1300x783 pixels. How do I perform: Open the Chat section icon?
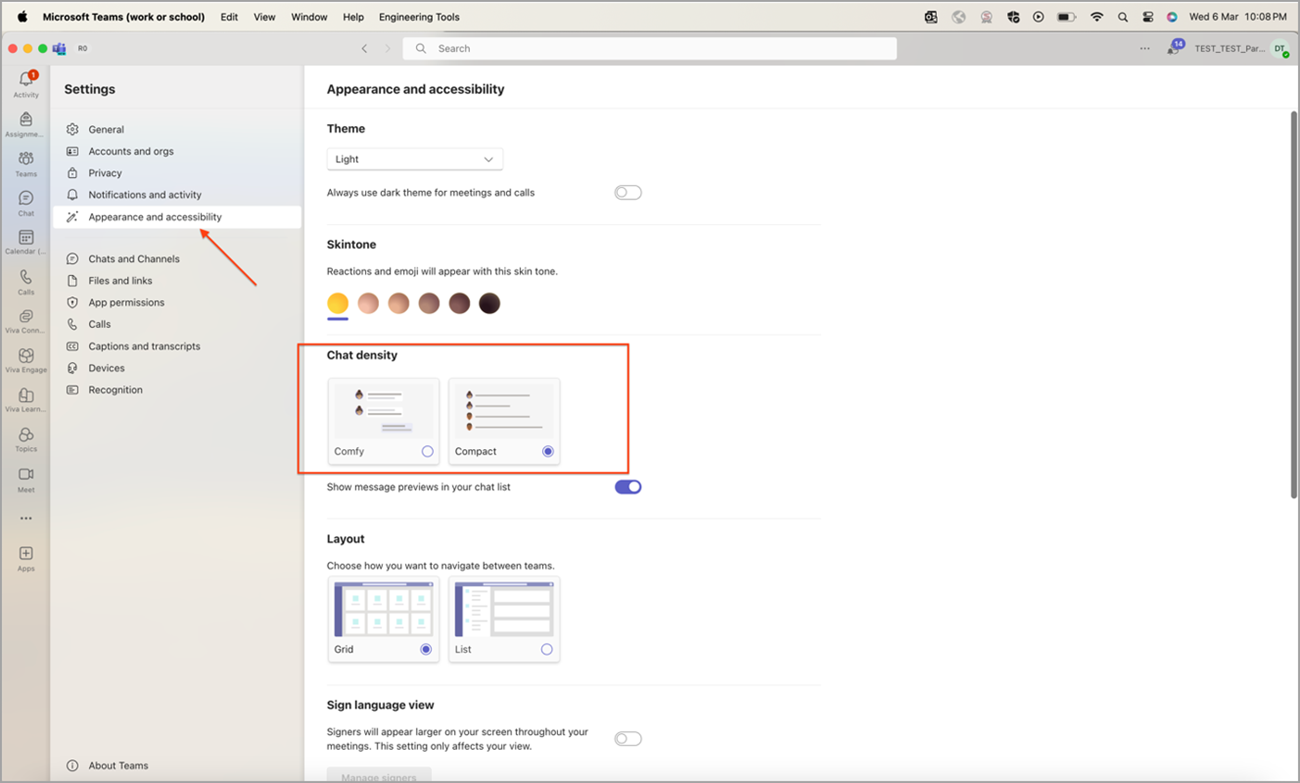tap(26, 203)
